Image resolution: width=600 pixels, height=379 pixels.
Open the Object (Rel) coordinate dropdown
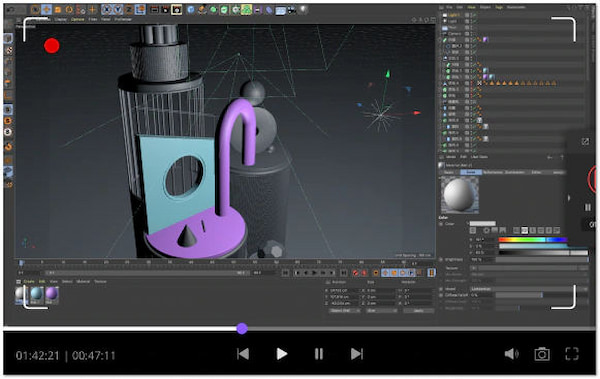pos(344,311)
